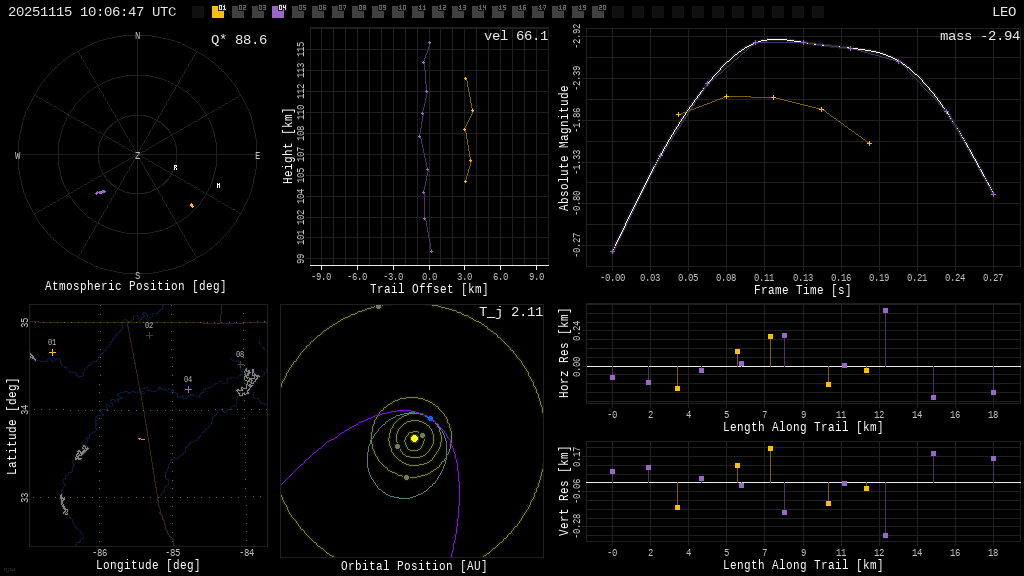The image size is (1024, 576).
Task: Select the gray station 10 box
Action: point(398,12)
